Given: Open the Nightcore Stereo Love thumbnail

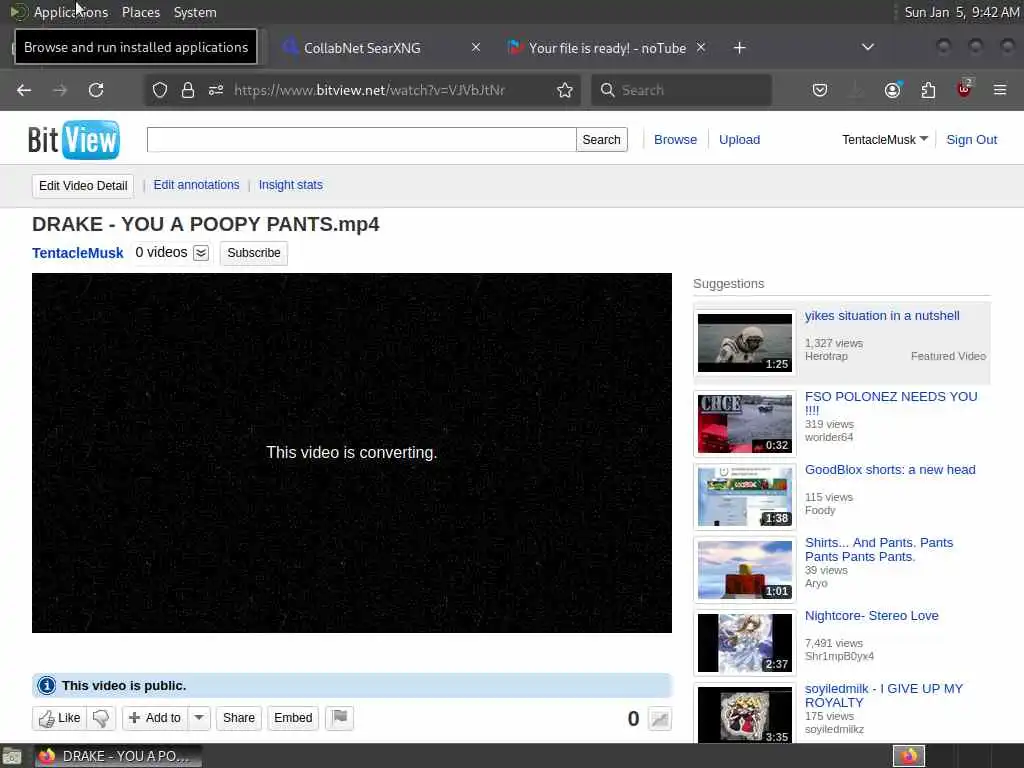Looking at the screenshot, I should (x=744, y=643).
